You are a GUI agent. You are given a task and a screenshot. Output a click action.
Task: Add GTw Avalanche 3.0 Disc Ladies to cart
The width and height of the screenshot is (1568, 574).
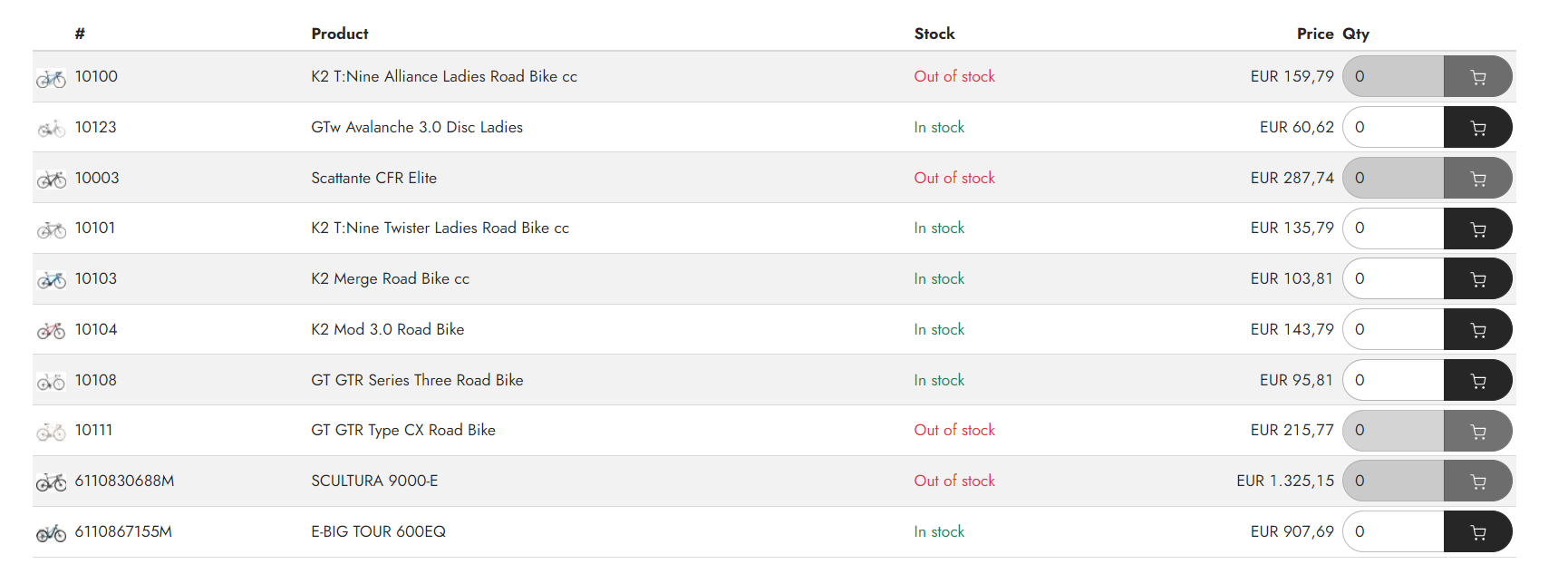[1477, 128]
